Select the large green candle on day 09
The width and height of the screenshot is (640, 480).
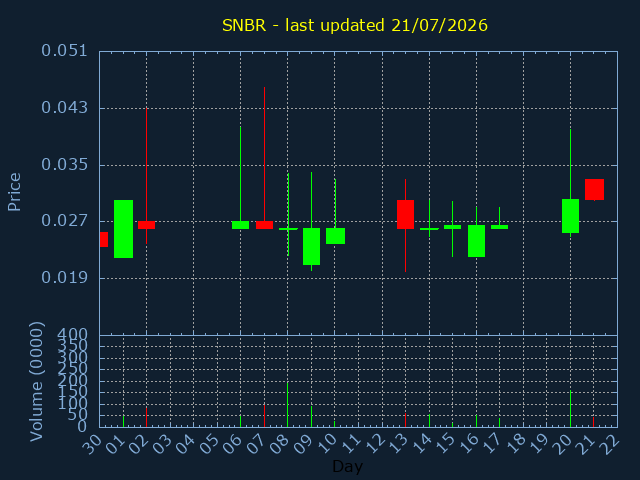(x=311, y=247)
